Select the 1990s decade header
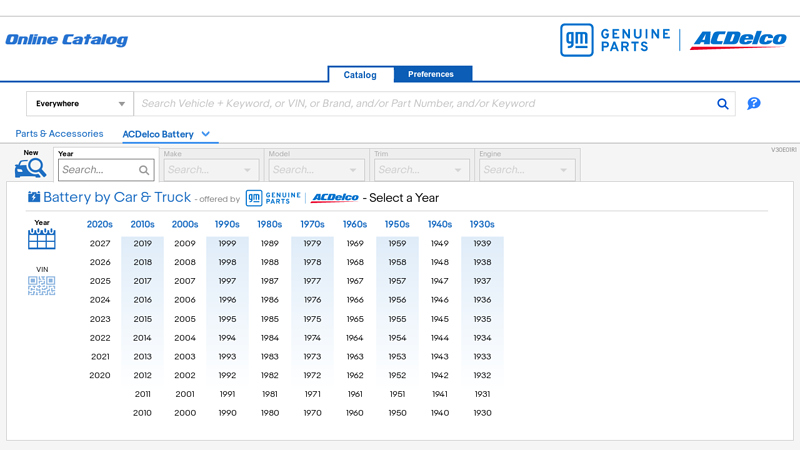The height and width of the screenshot is (450, 800). pyautogui.click(x=227, y=224)
